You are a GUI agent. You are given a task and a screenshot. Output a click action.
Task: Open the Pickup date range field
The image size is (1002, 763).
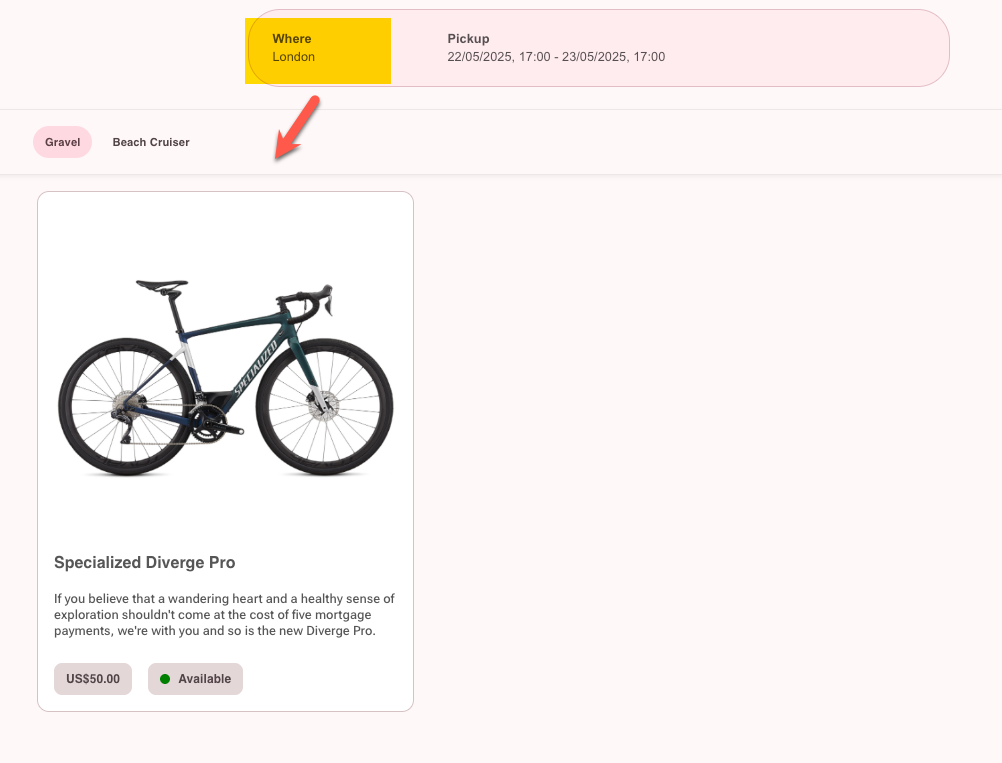[x=556, y=48]
